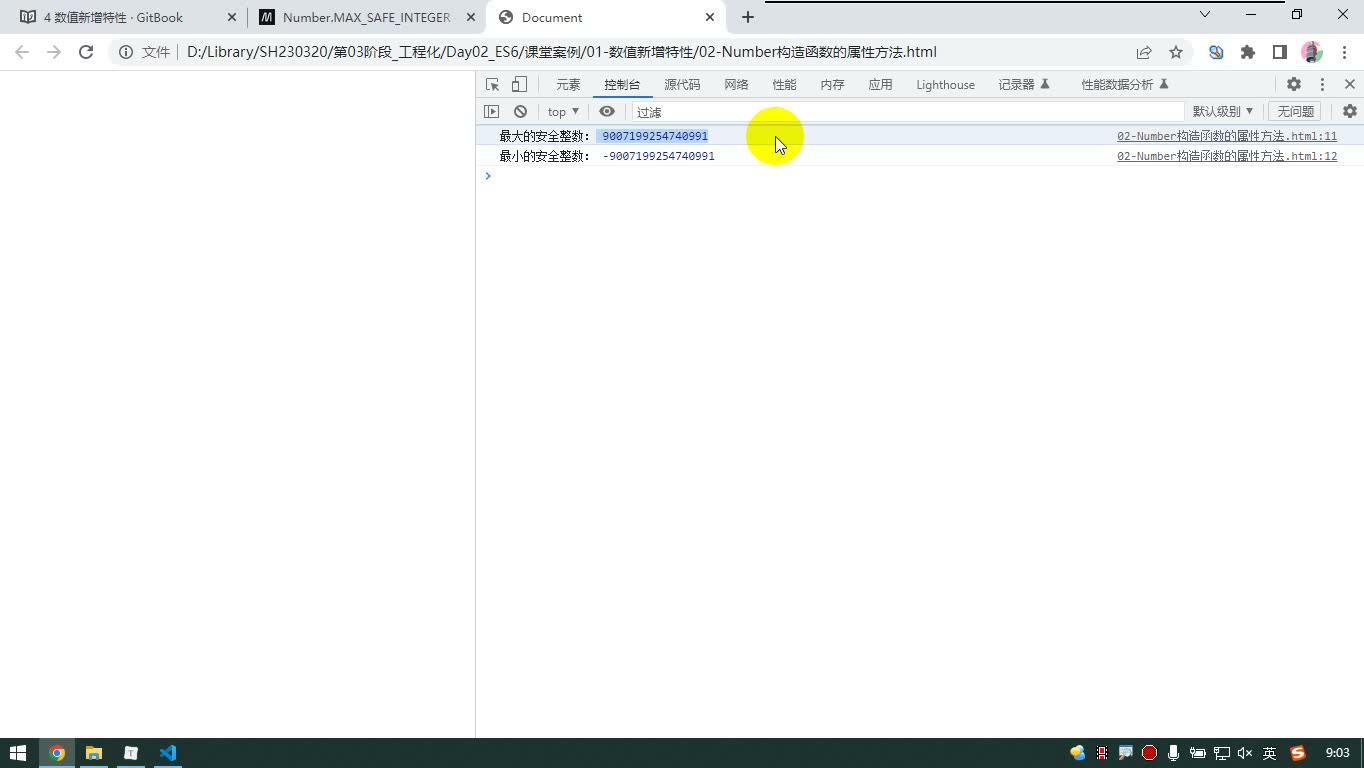Toggle the device toolbar icon
The width and height of the screenshot is (1364, 768).
coord(519,85)
